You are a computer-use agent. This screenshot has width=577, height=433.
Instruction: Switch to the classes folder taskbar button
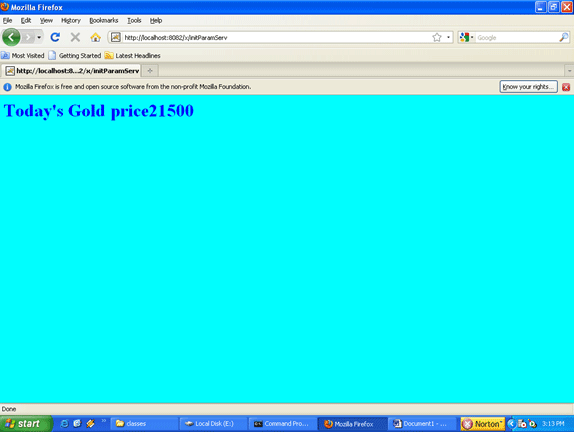(145, 424)
